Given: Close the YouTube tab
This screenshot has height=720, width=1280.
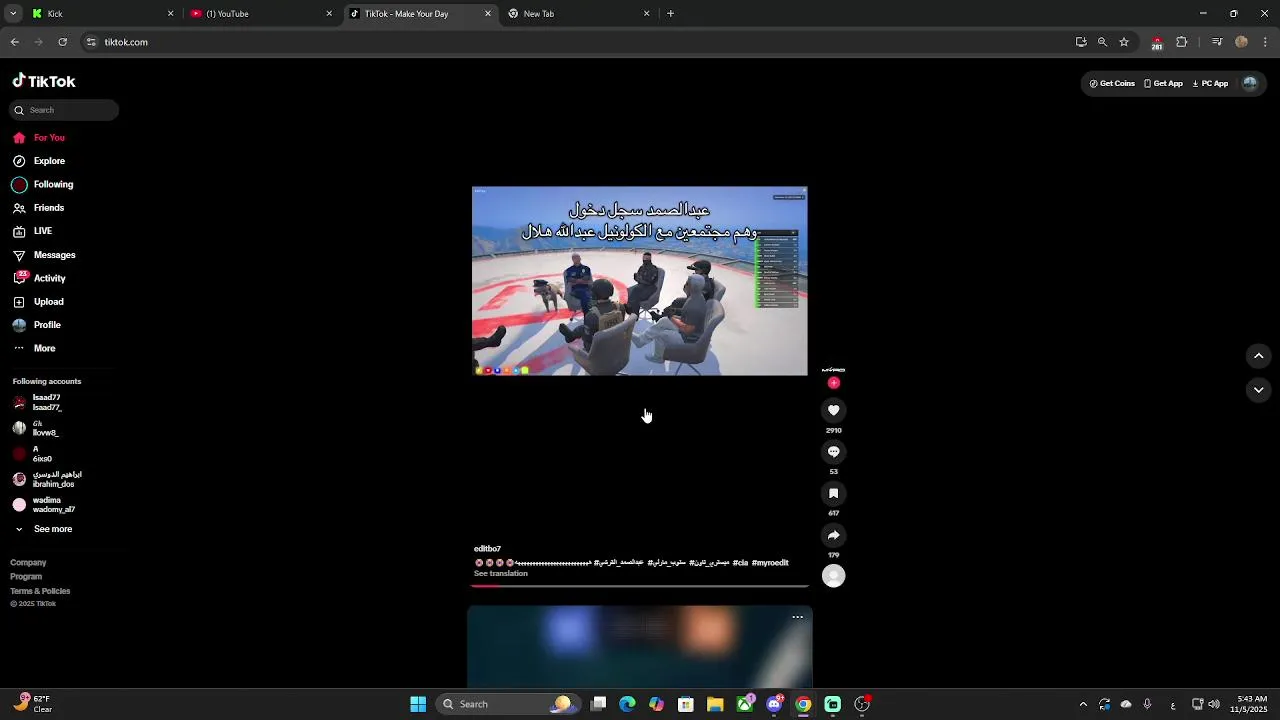Looking at the screenshot, I should [329, 14].
